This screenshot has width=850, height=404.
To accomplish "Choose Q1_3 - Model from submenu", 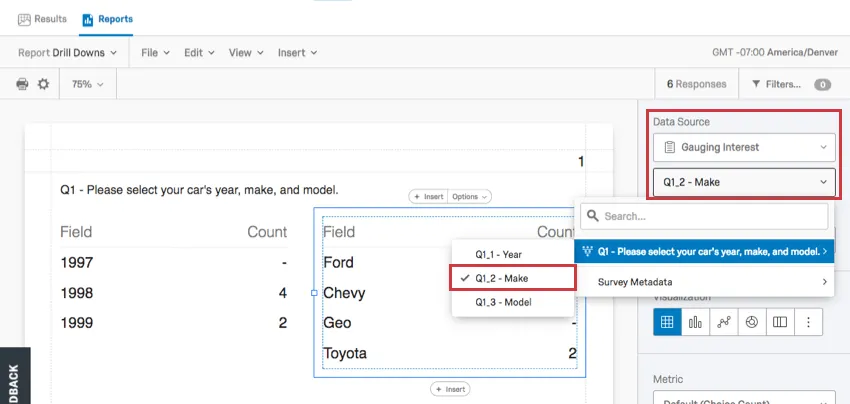I will tap(513, 302).
